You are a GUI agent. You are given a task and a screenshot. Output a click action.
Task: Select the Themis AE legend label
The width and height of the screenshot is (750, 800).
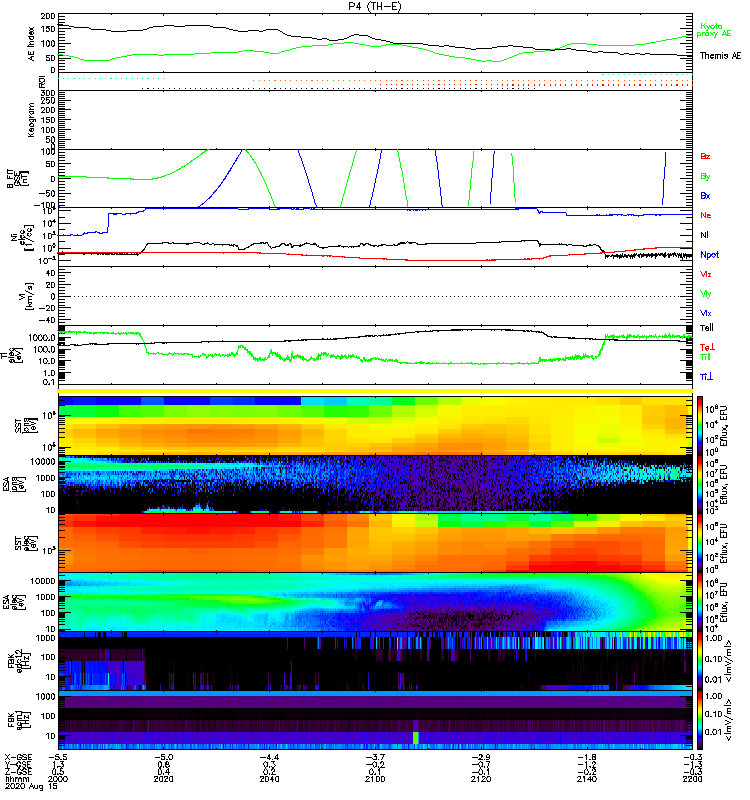(720, 55)
